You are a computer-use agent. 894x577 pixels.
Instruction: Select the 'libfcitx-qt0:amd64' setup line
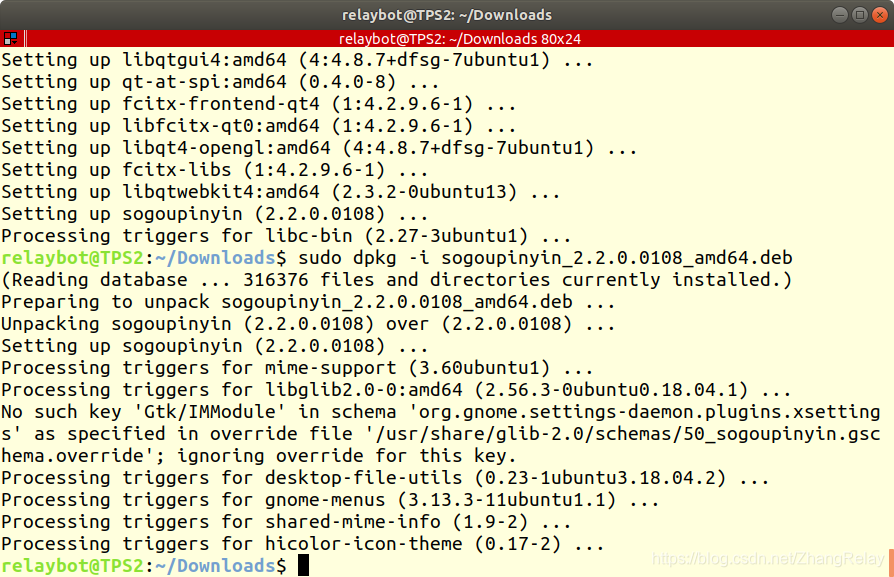pos(259,126)
